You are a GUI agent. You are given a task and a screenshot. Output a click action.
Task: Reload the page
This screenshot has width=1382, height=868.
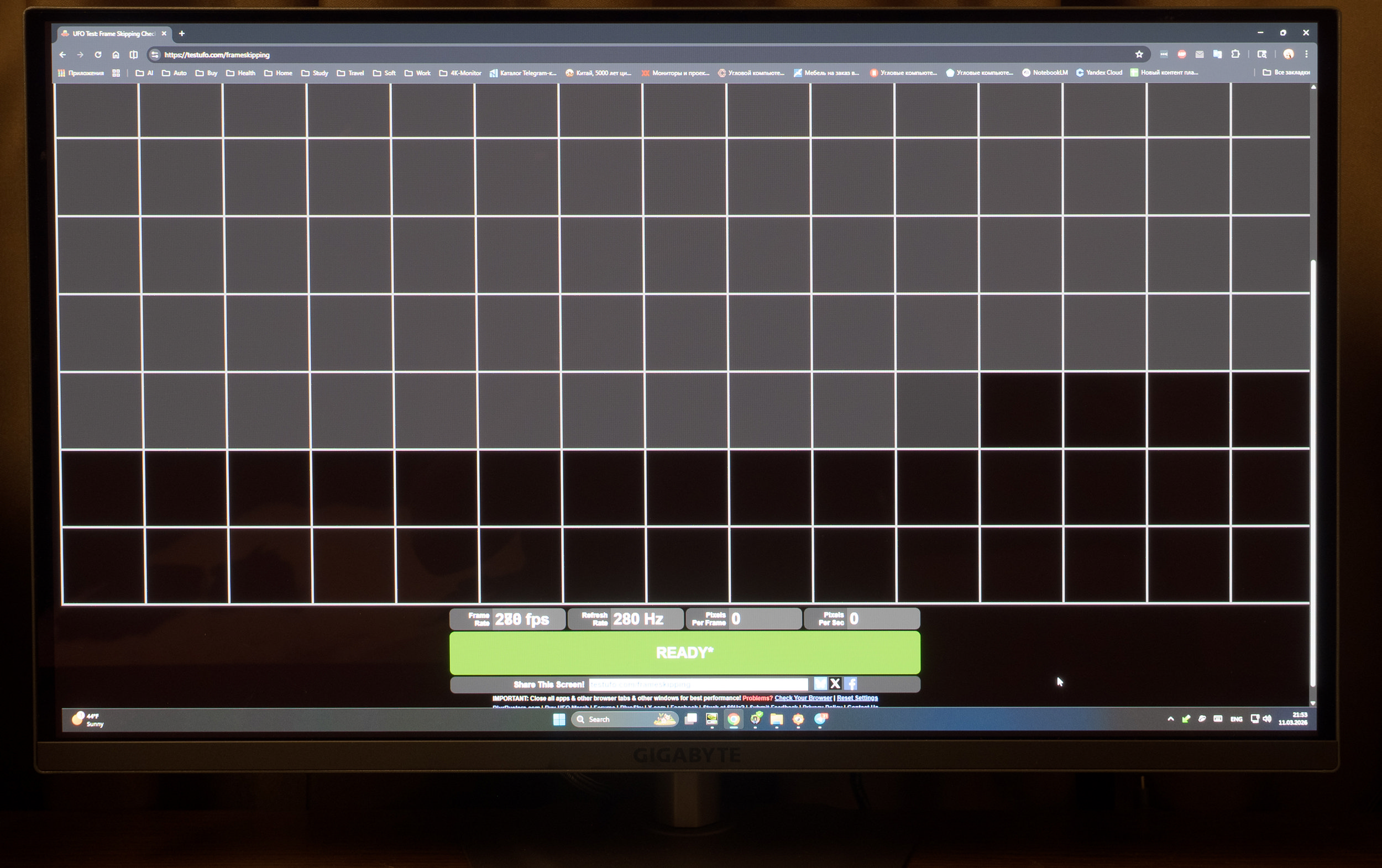[x=98, y=55]
